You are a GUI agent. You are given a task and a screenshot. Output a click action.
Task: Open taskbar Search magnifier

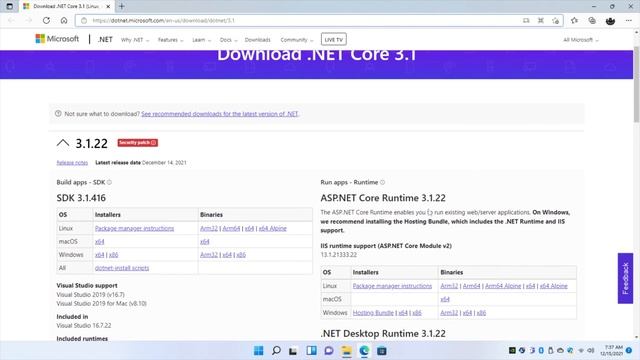(x=276, y=351)
